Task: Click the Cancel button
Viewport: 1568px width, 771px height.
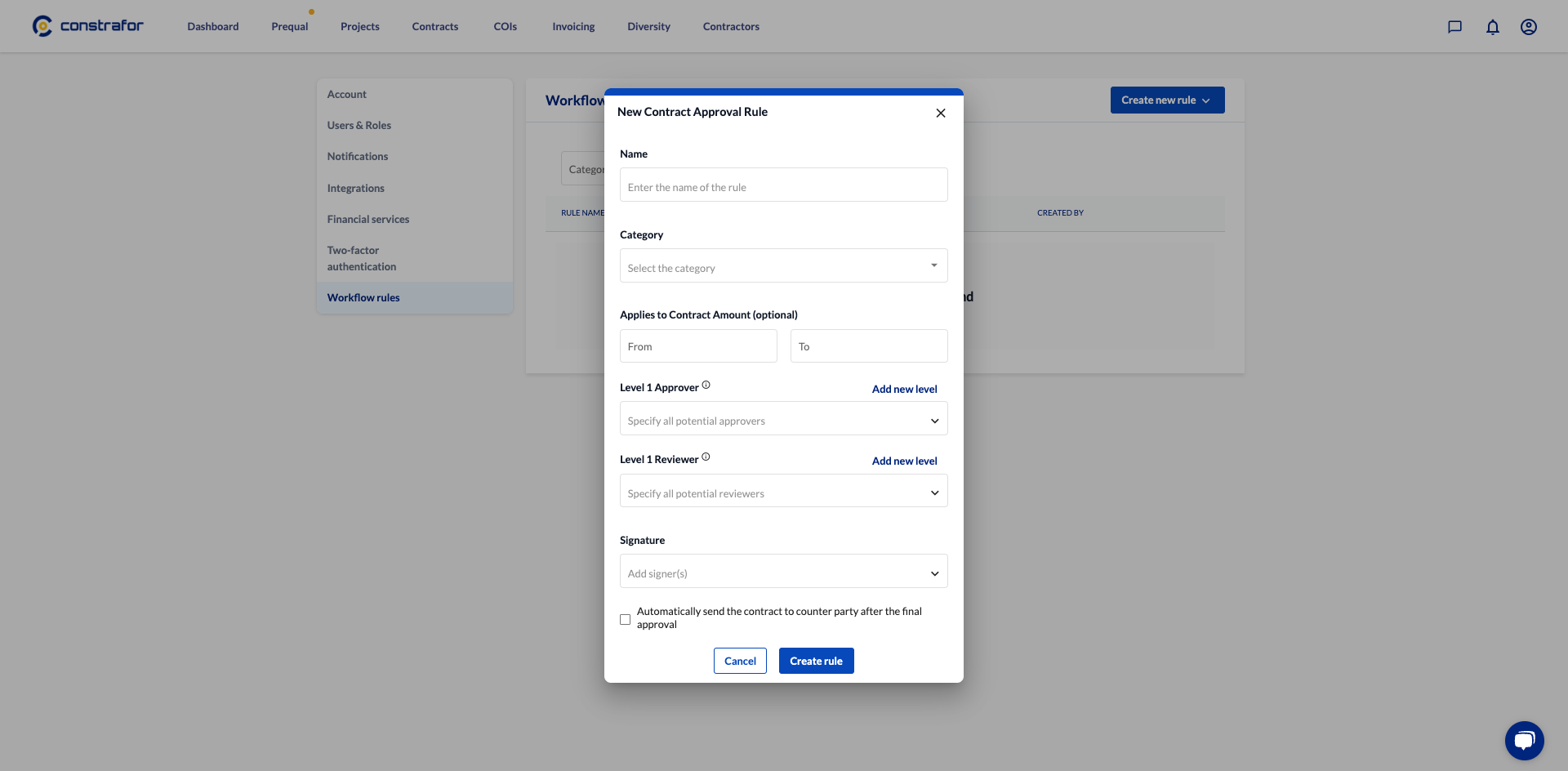Action: [740, 661]
